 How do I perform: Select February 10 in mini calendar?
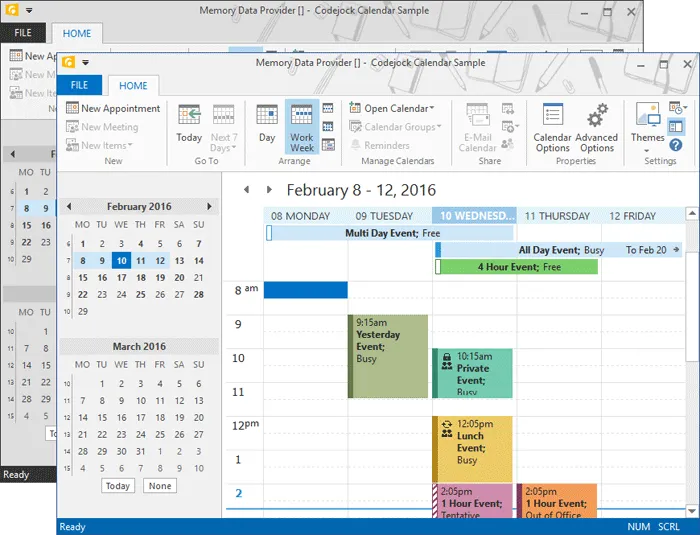click(121, 260)
